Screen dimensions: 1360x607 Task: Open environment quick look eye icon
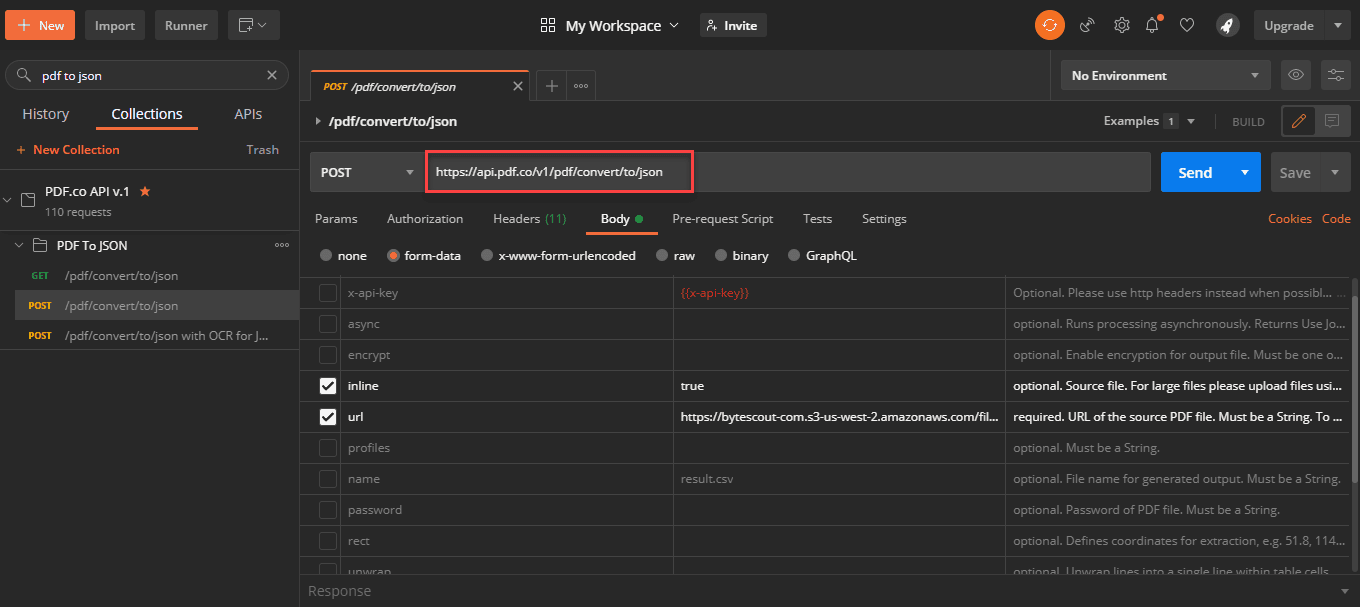point(1296,75)
